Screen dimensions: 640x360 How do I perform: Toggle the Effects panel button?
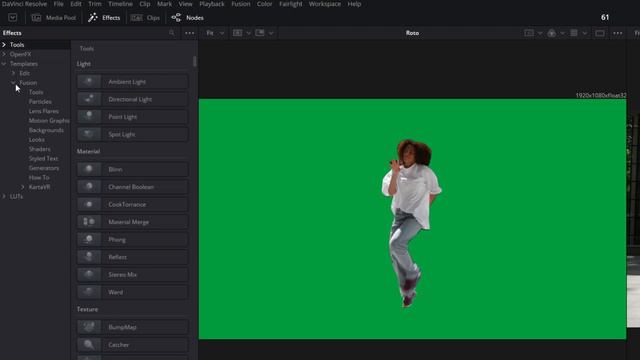coord(104,18)
